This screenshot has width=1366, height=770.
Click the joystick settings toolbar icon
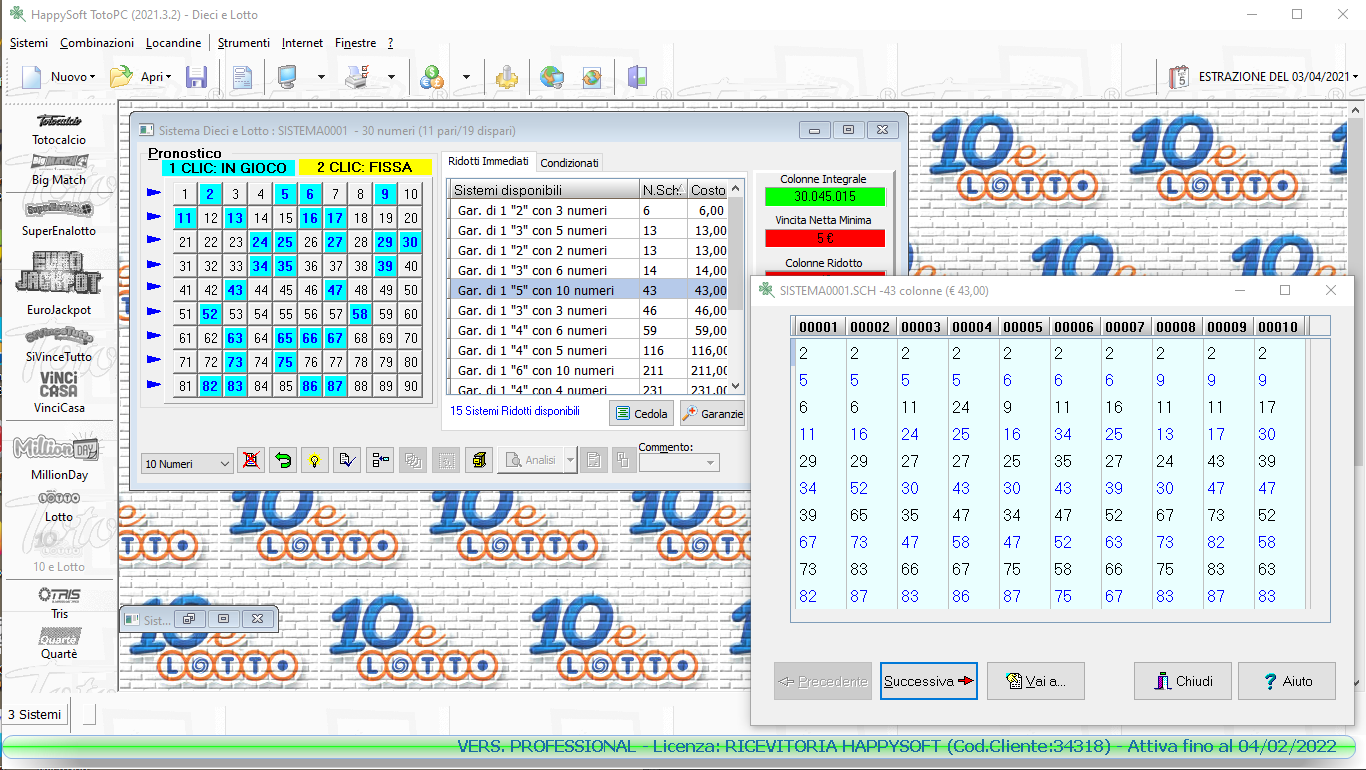click(508, 77)
